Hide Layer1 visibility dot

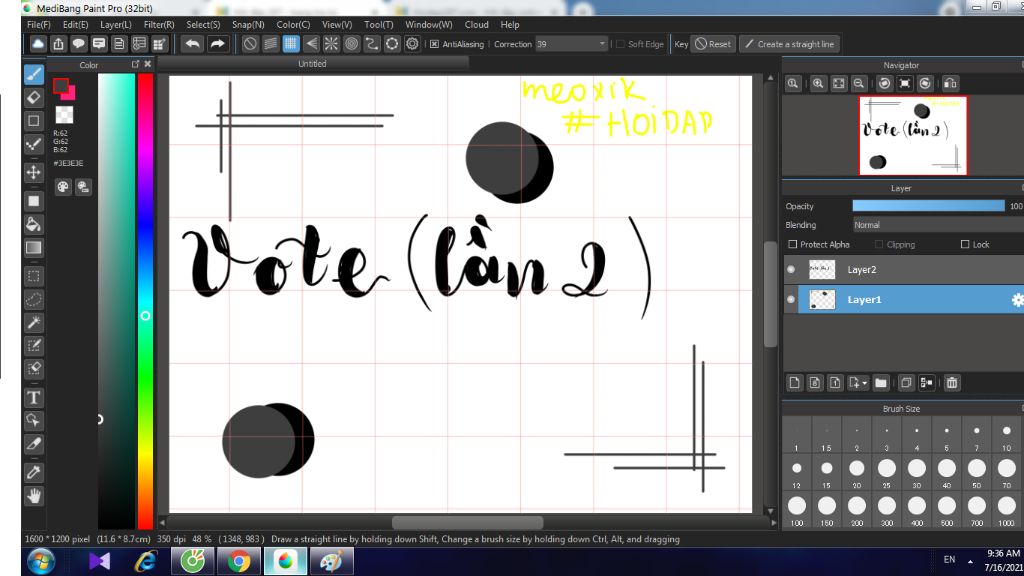pos(791,300)
